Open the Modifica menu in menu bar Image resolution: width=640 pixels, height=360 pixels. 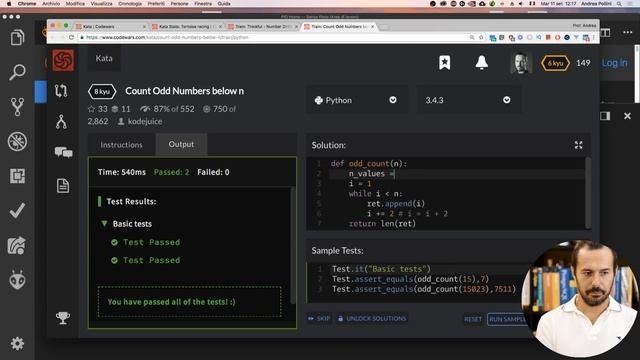(76, 4)
